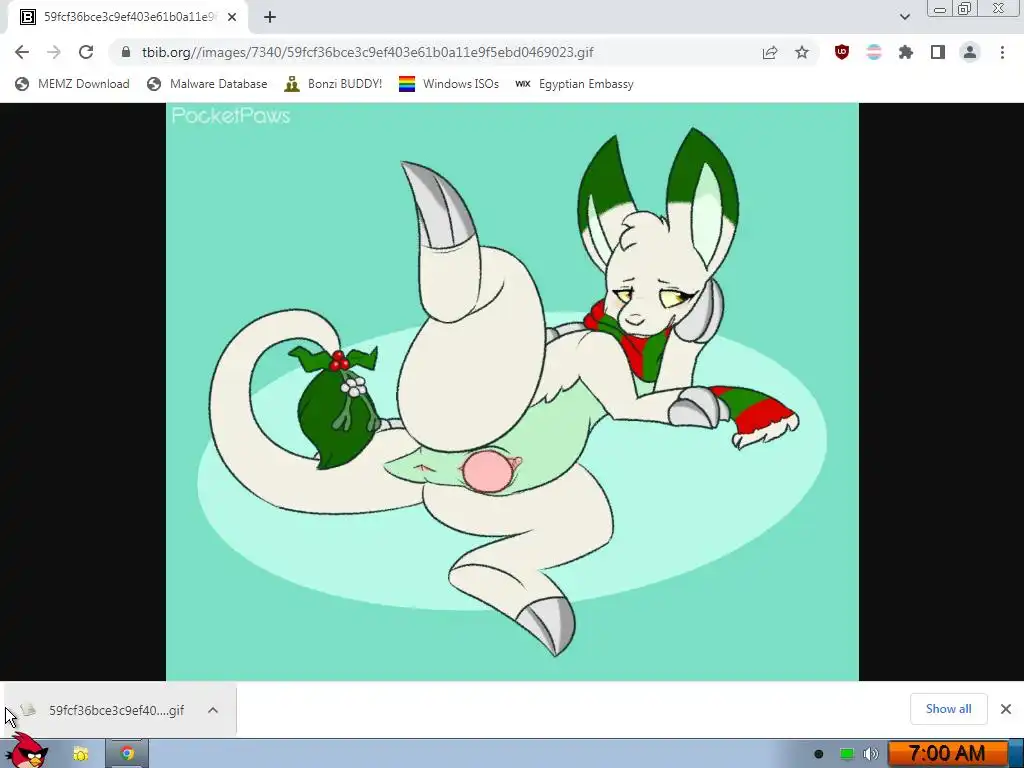Expand the download item options chevron
Screen dimensions: 1024x768
213,710
